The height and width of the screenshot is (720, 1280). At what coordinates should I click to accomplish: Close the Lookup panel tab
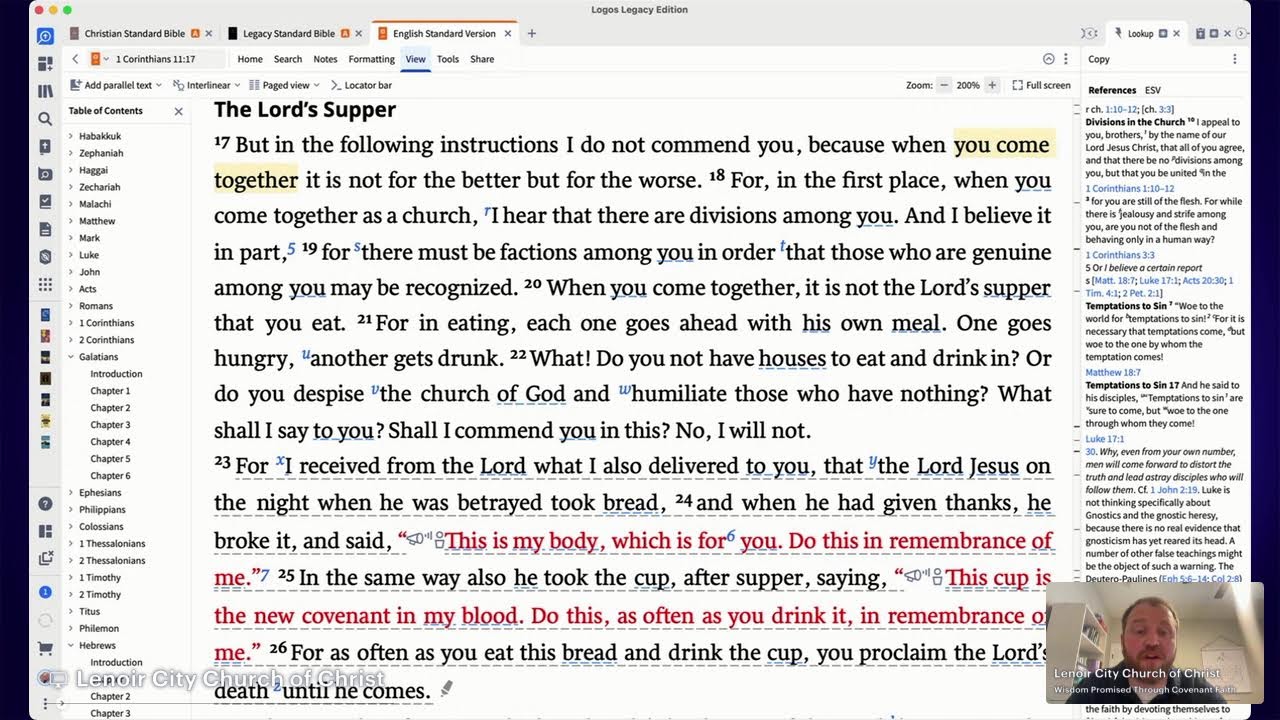pyautogui.click(x=1176, y=34)
